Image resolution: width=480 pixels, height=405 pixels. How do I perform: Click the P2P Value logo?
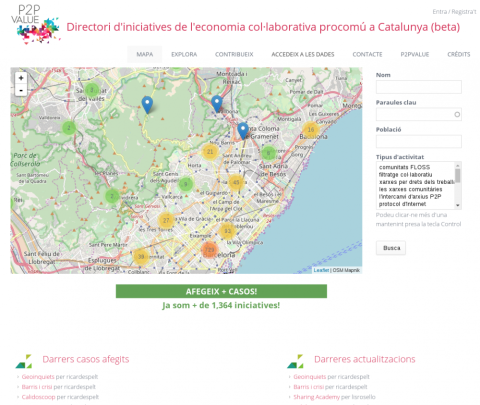tap(36, 25)
